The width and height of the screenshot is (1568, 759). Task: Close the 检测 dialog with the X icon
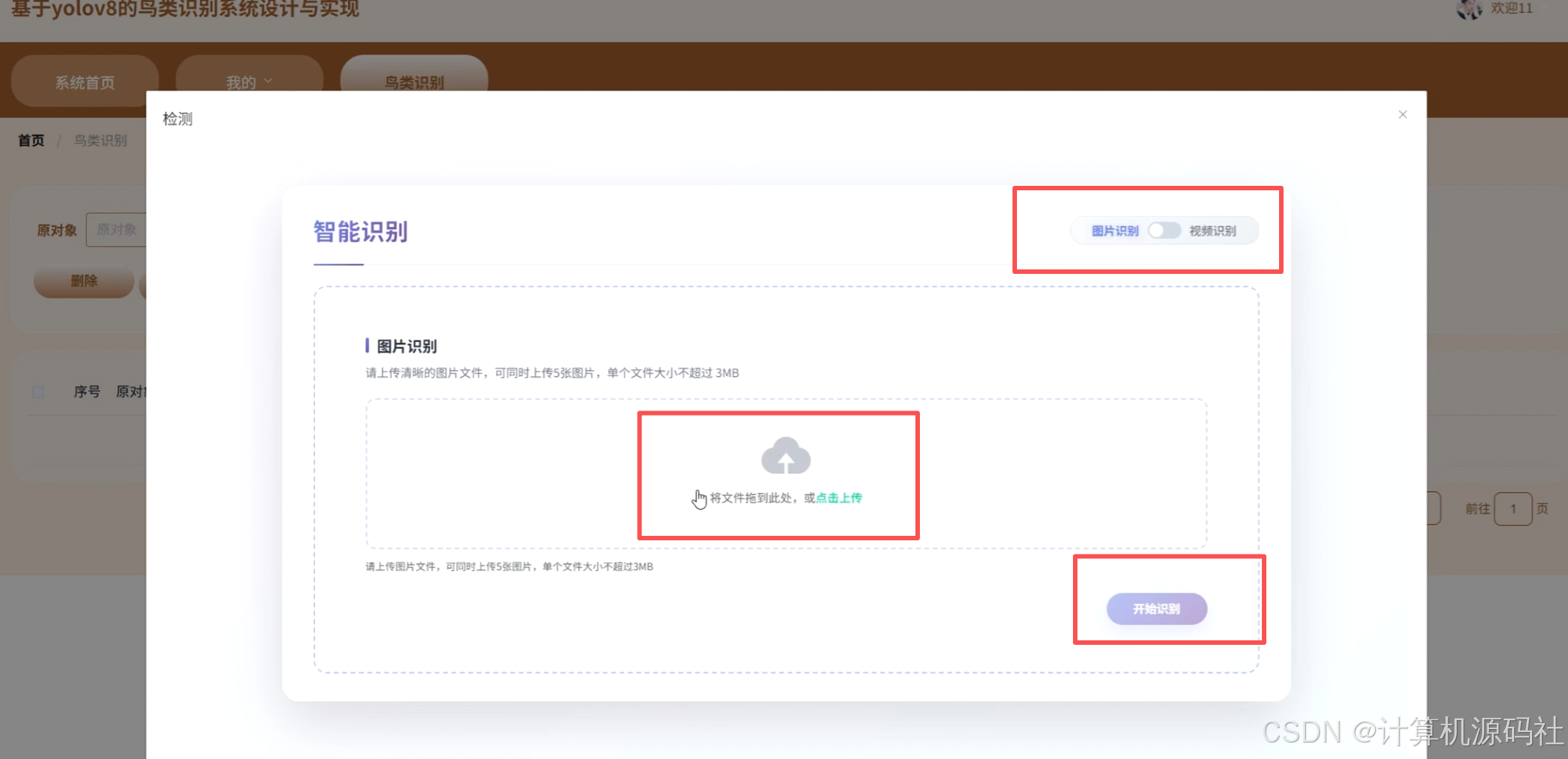pos(1402,113)
